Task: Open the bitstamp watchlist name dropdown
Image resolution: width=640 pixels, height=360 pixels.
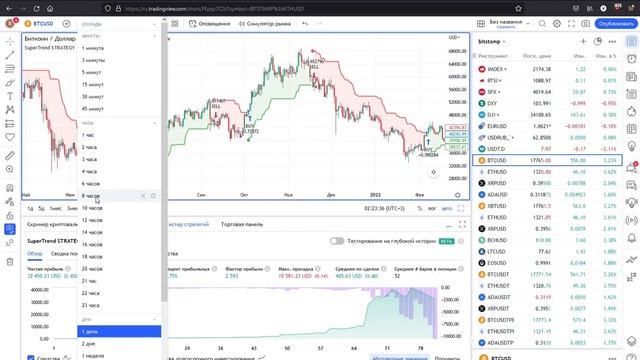Action: click(x=492, y=41)
